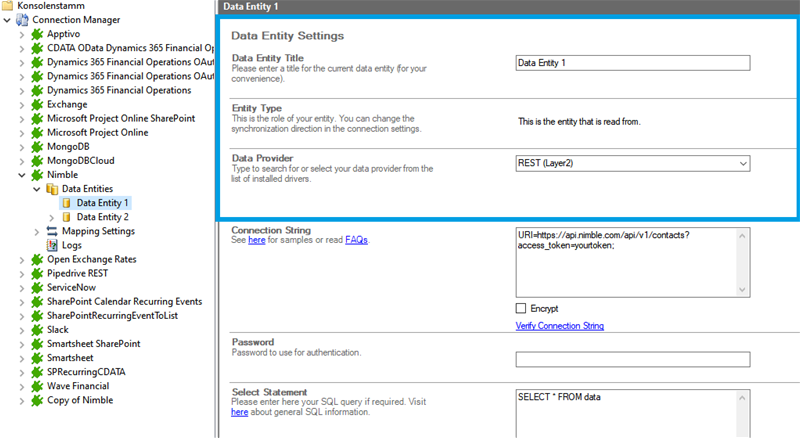Click the Pipedrive REST connection icon
The height and width of the screenshot is (438, 800).
[37, 273]
